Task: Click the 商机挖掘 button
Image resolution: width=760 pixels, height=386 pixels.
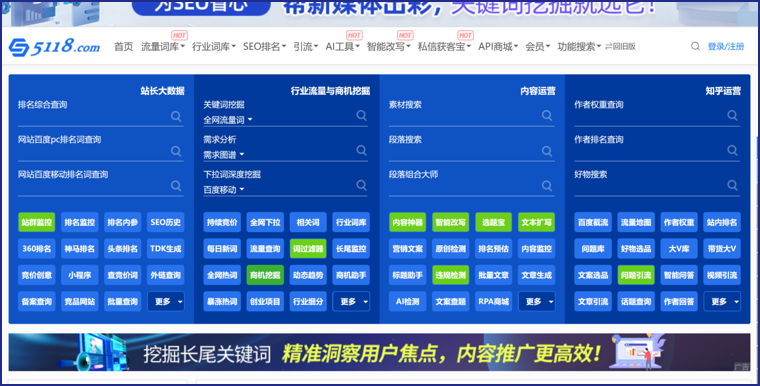Action: click(x=265, y=275)
